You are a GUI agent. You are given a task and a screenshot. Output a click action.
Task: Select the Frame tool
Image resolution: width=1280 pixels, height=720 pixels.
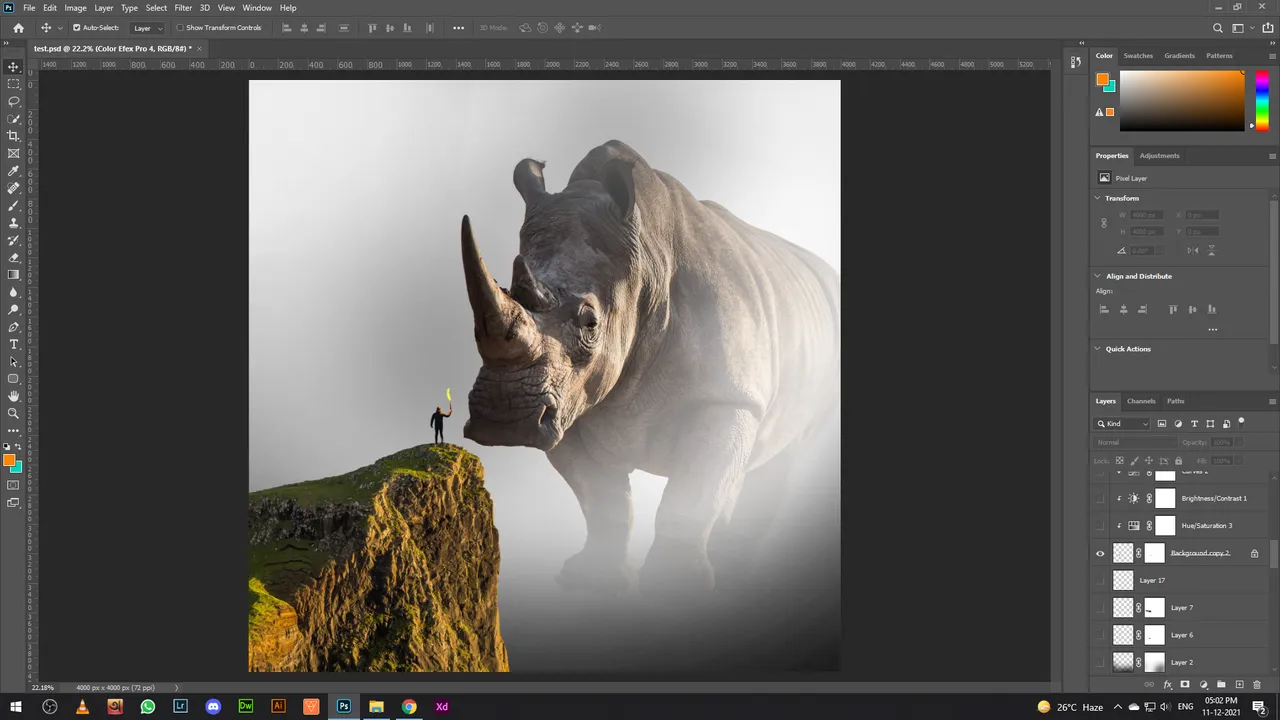coord(13,153)
